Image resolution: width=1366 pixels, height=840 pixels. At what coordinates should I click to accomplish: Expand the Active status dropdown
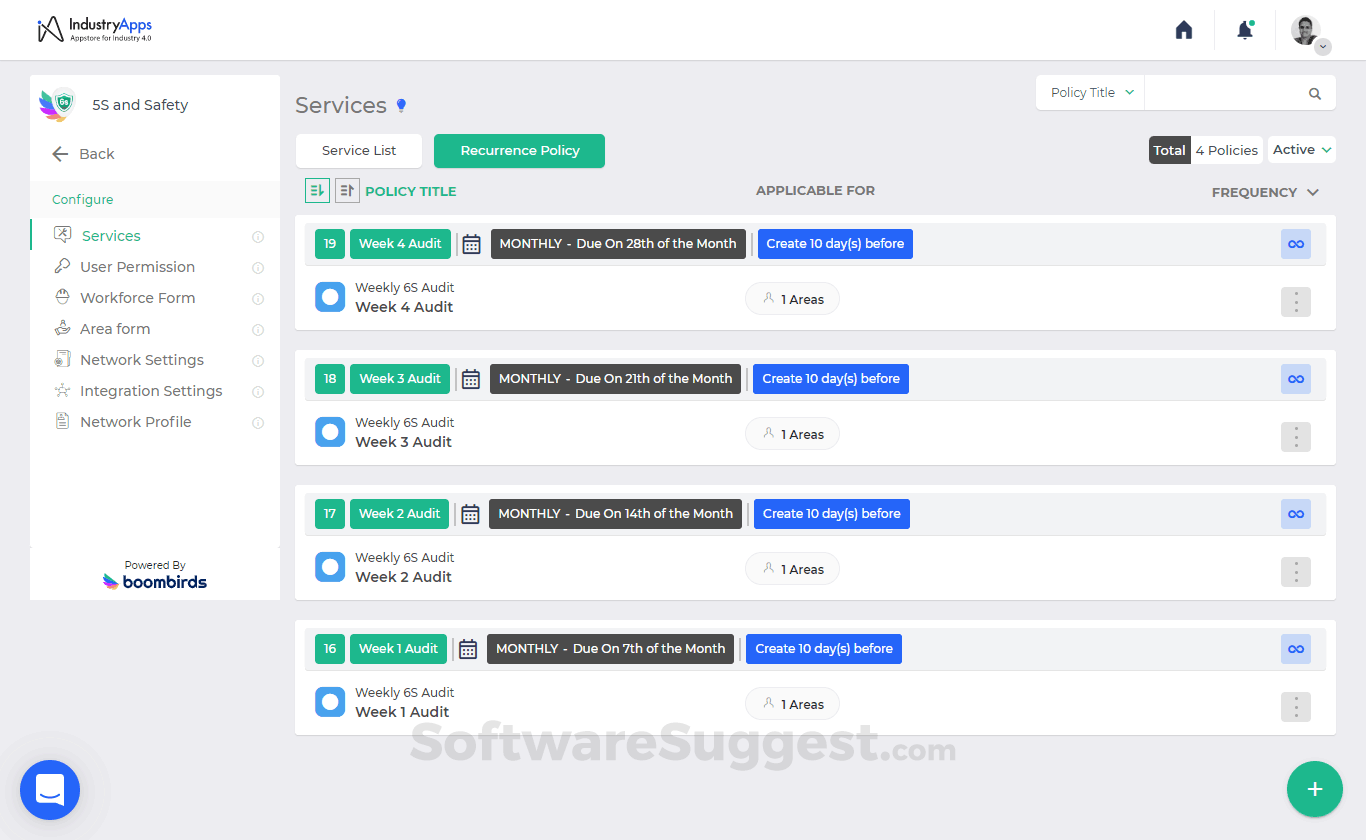1302,150
